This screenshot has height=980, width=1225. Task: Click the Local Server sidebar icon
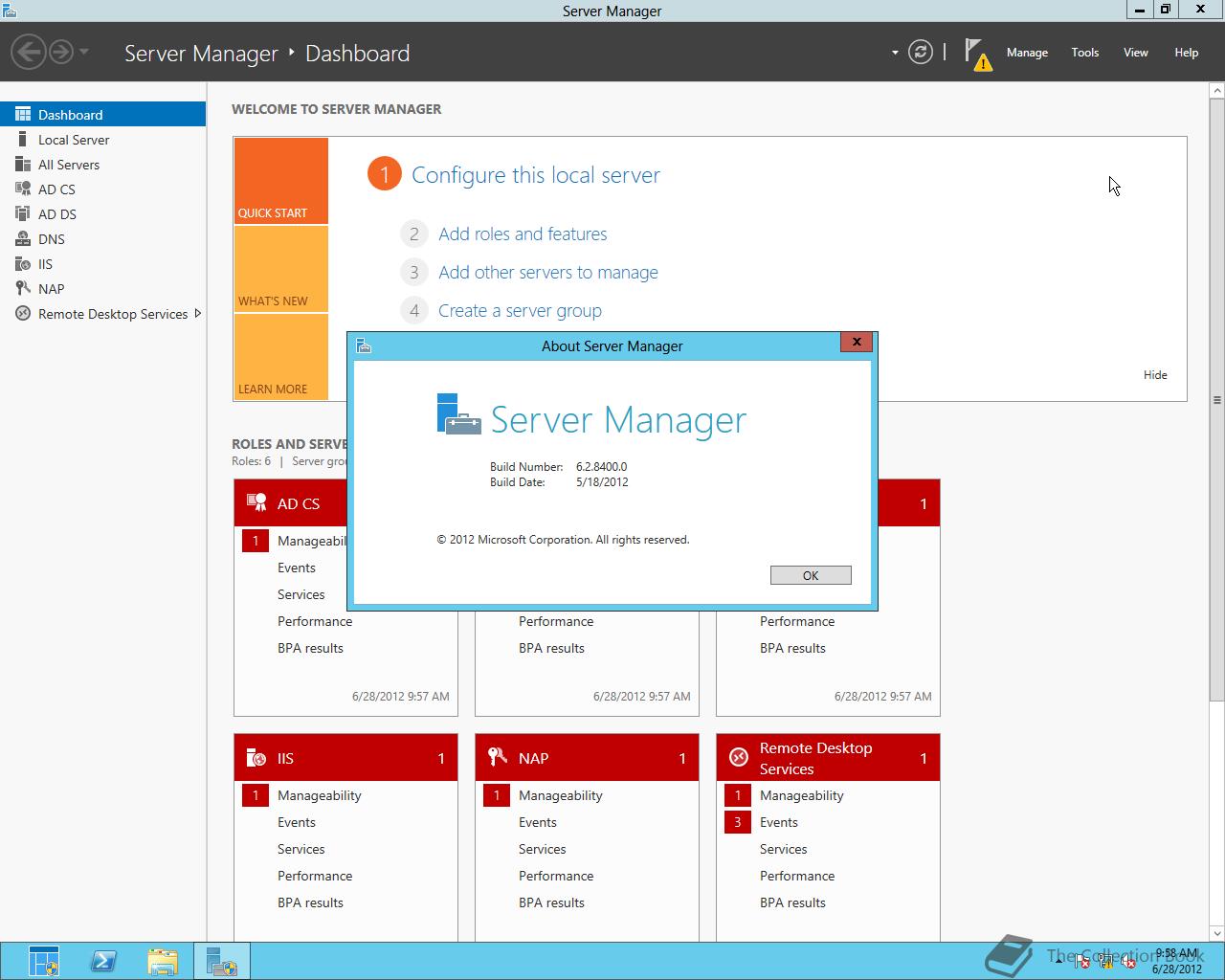[23, 139]
